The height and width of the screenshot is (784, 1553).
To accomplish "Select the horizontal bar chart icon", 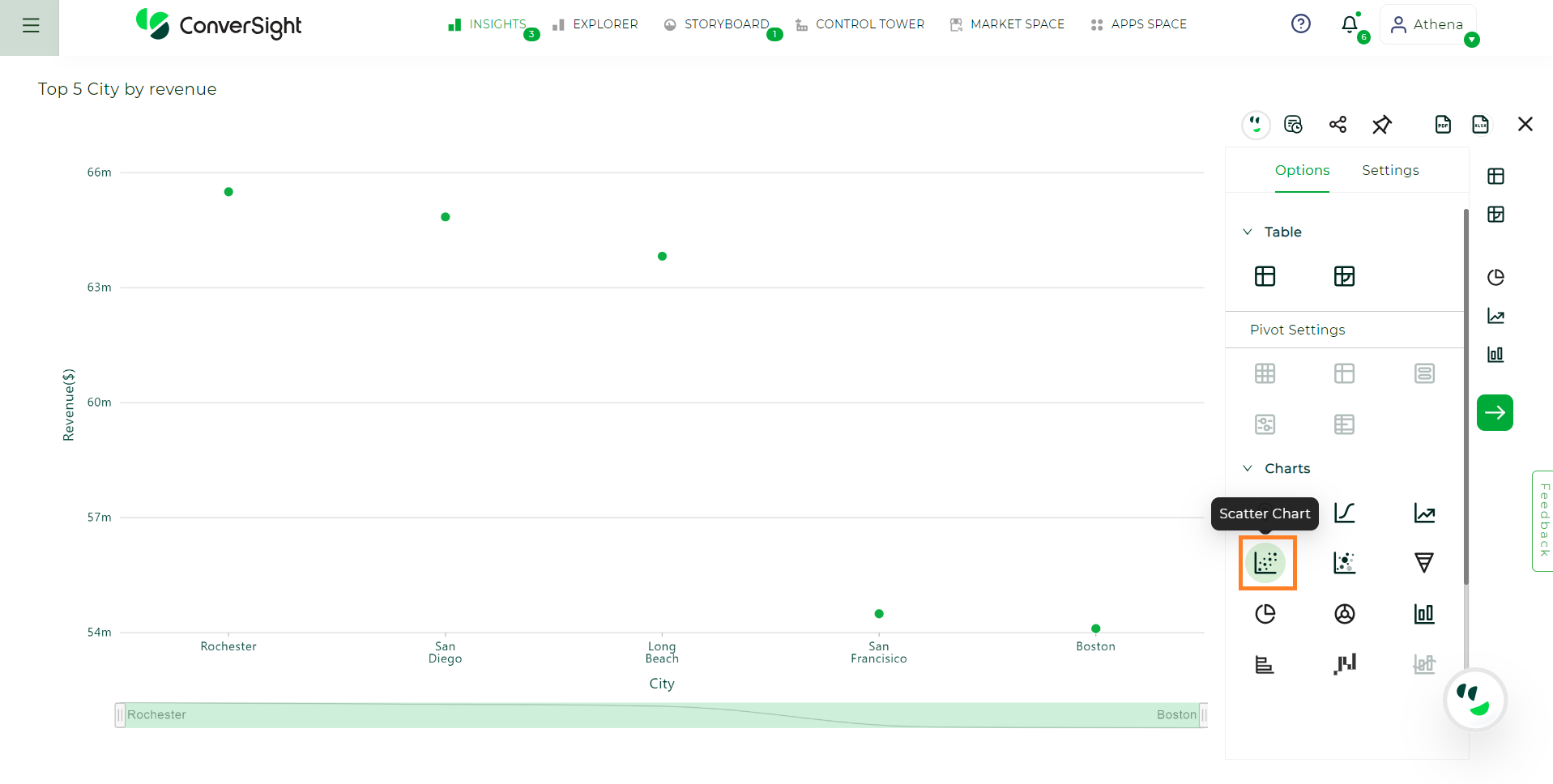I will (1265, 665).
